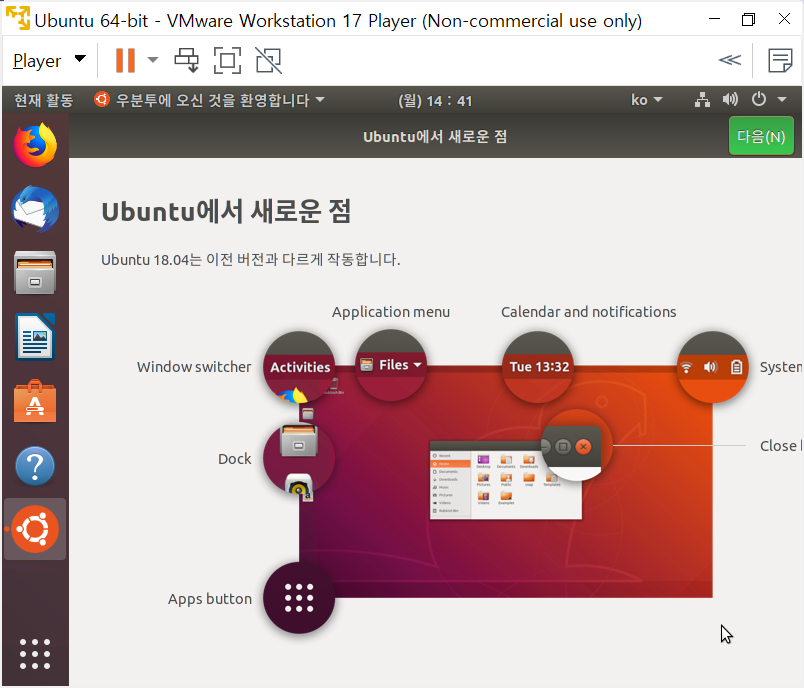This screenshot has height=688, width=804.
Task: Toggle Unity mode icon
Action: pyautogui.click(x=269, y=60)
